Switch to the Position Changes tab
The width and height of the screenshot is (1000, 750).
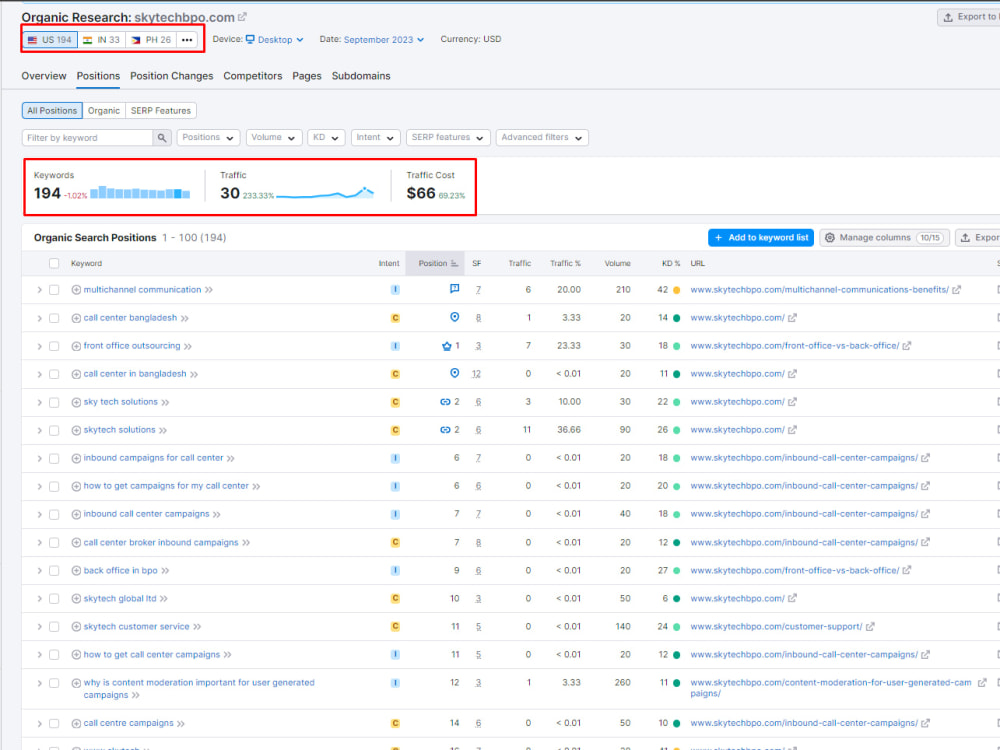tap(172, 76)
